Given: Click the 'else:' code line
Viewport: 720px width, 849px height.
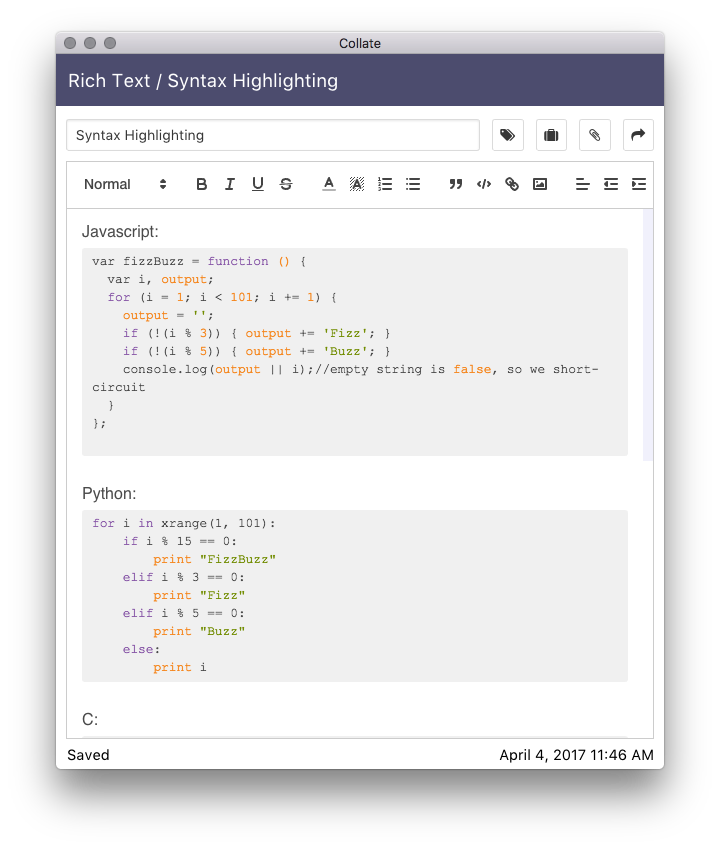Looking at the screenshot, I should [x=141, y=649].
